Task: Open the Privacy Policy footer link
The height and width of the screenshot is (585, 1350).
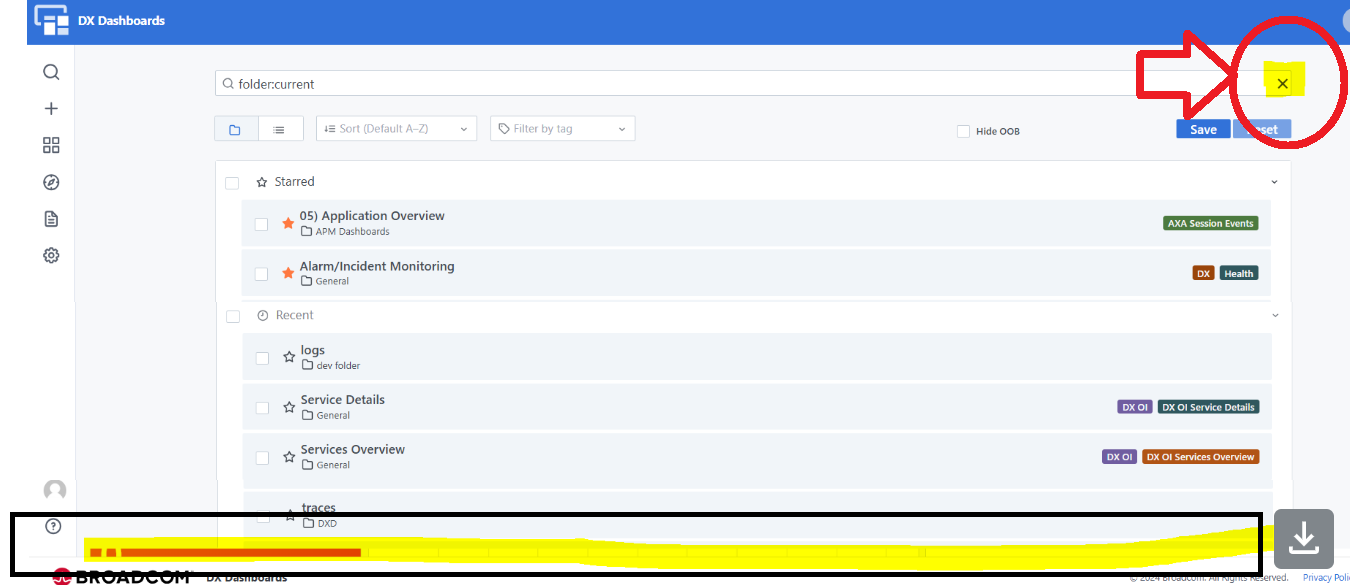Action: [x=1326, y=578]
